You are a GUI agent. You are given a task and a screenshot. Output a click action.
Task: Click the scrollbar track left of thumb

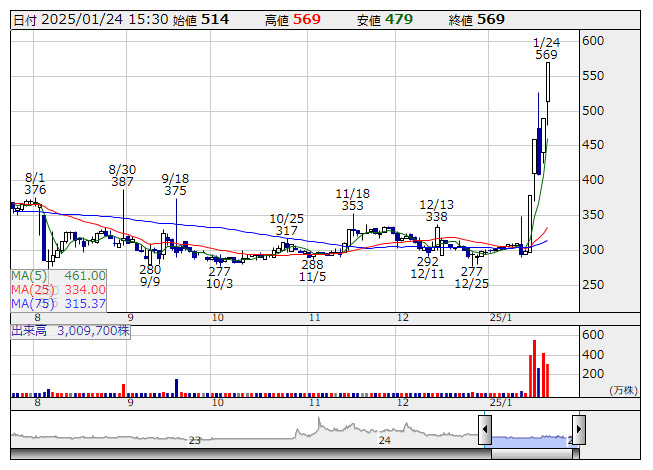tap(251, 454)
